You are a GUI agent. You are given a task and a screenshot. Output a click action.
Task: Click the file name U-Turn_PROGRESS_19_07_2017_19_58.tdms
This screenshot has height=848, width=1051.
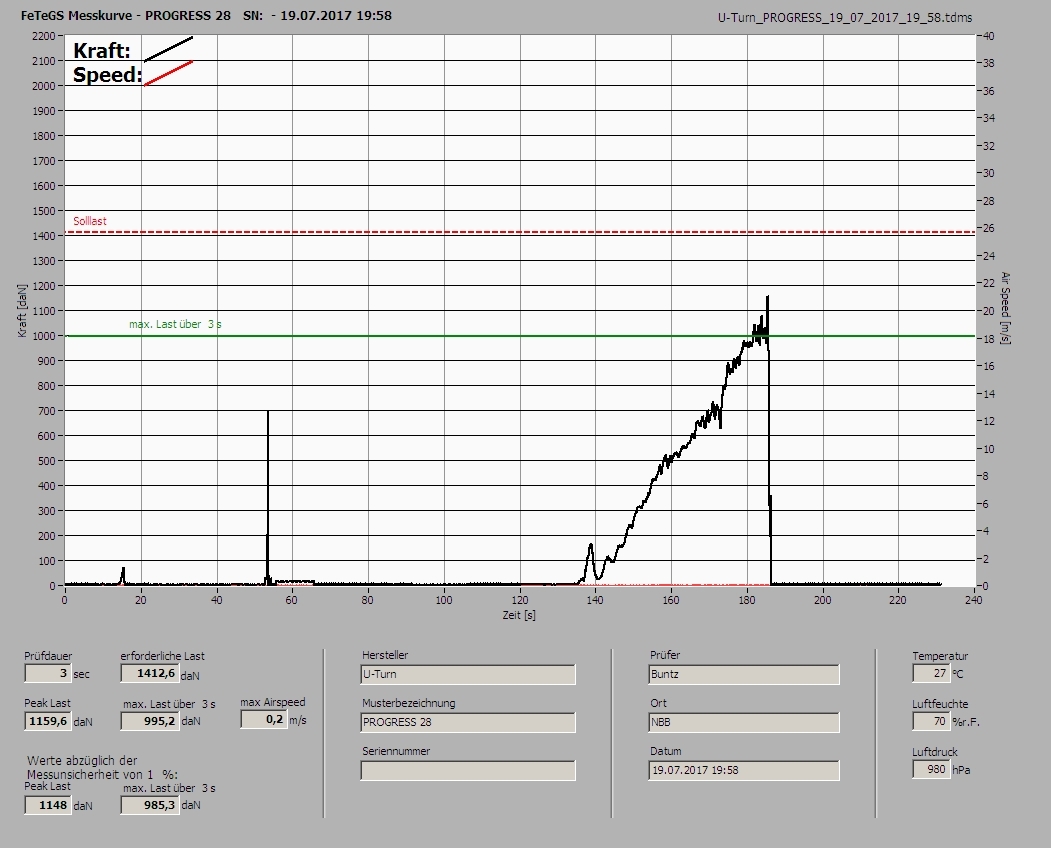tap(845, 18)
